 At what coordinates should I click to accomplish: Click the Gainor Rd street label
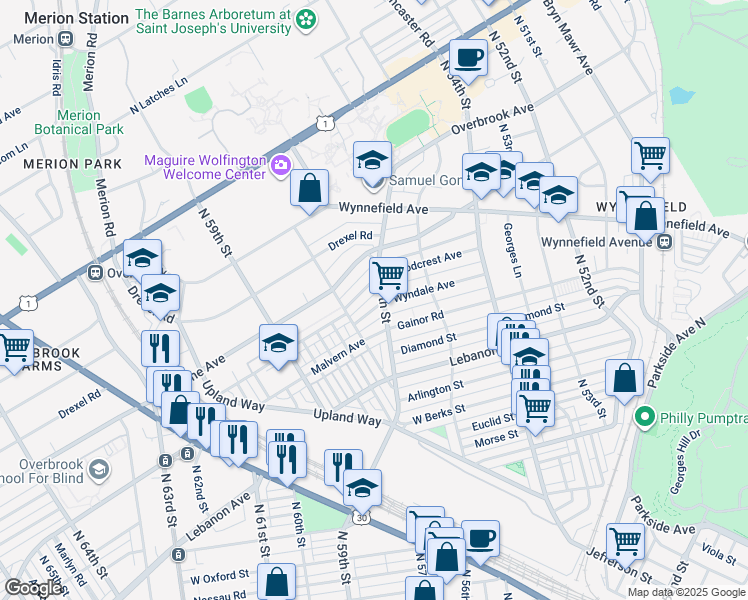point(420,320)
